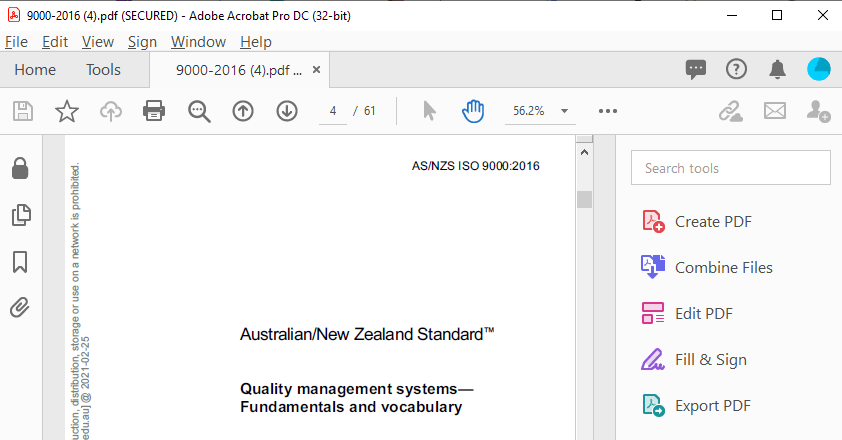842x440 pixels.
Task: Add file to starred with star icon
Action: point(67,111)
